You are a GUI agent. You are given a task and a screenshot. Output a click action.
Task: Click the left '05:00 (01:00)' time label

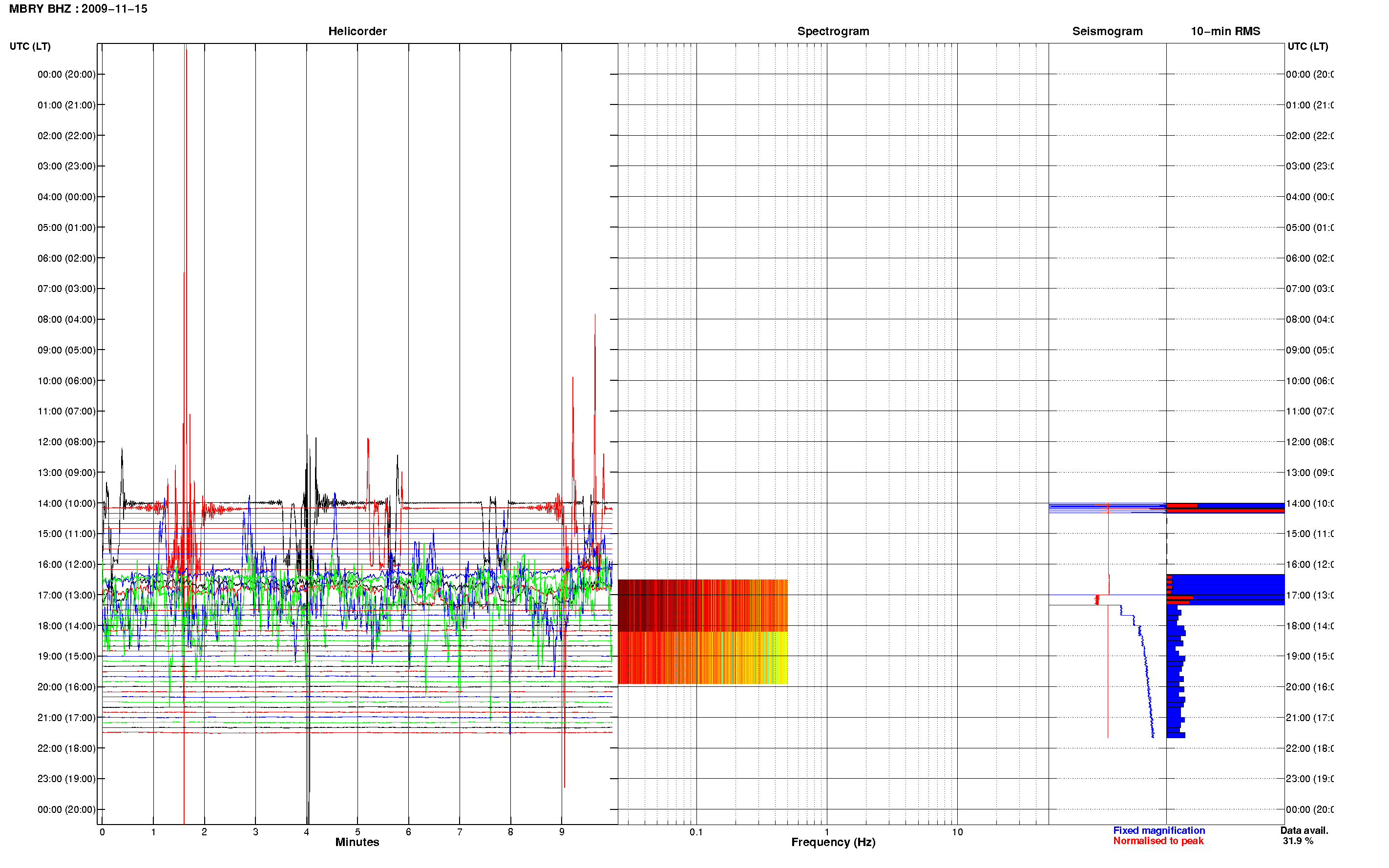point(66,227)
